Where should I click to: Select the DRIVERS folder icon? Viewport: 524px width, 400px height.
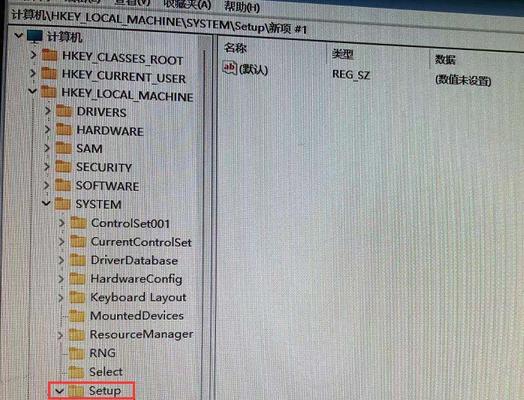pos(64,111)
